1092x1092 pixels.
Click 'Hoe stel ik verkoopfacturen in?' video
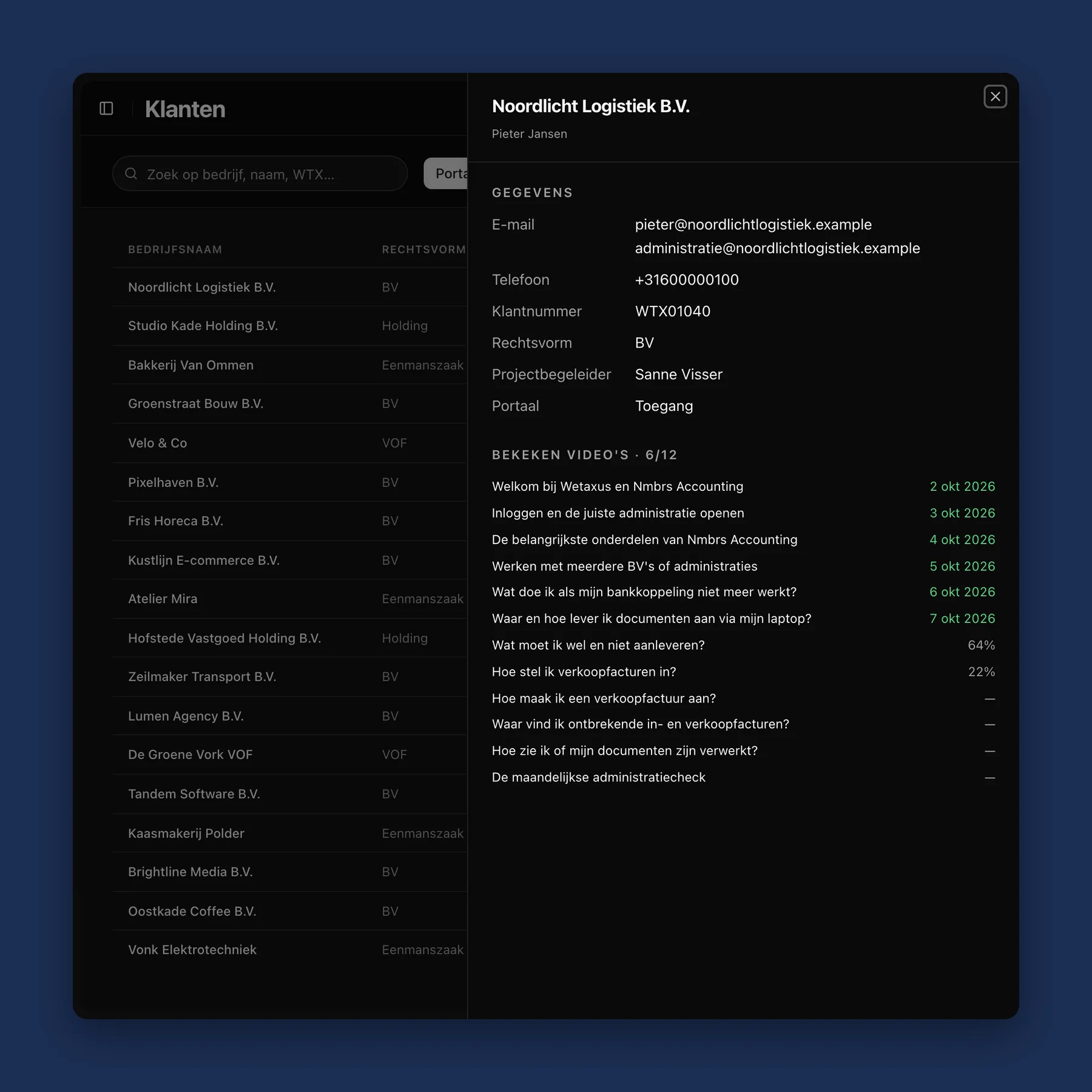coord(584,672)
